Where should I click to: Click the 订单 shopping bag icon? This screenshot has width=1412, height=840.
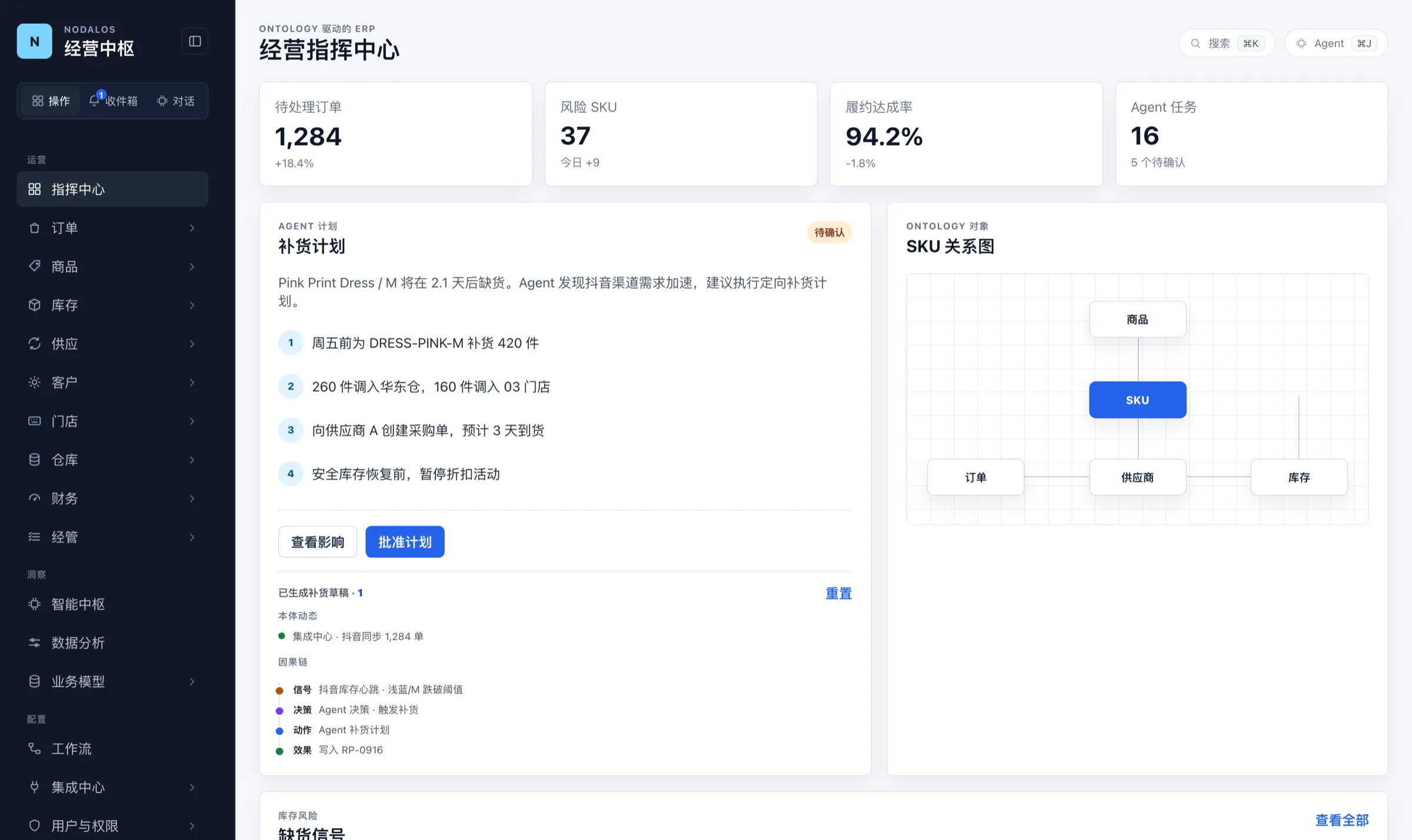tap(35, 228)
